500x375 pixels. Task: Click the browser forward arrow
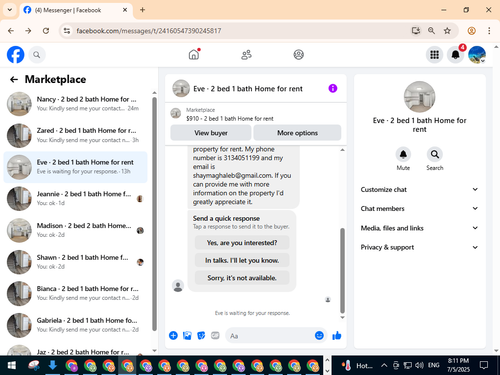(x=28, y=31)
